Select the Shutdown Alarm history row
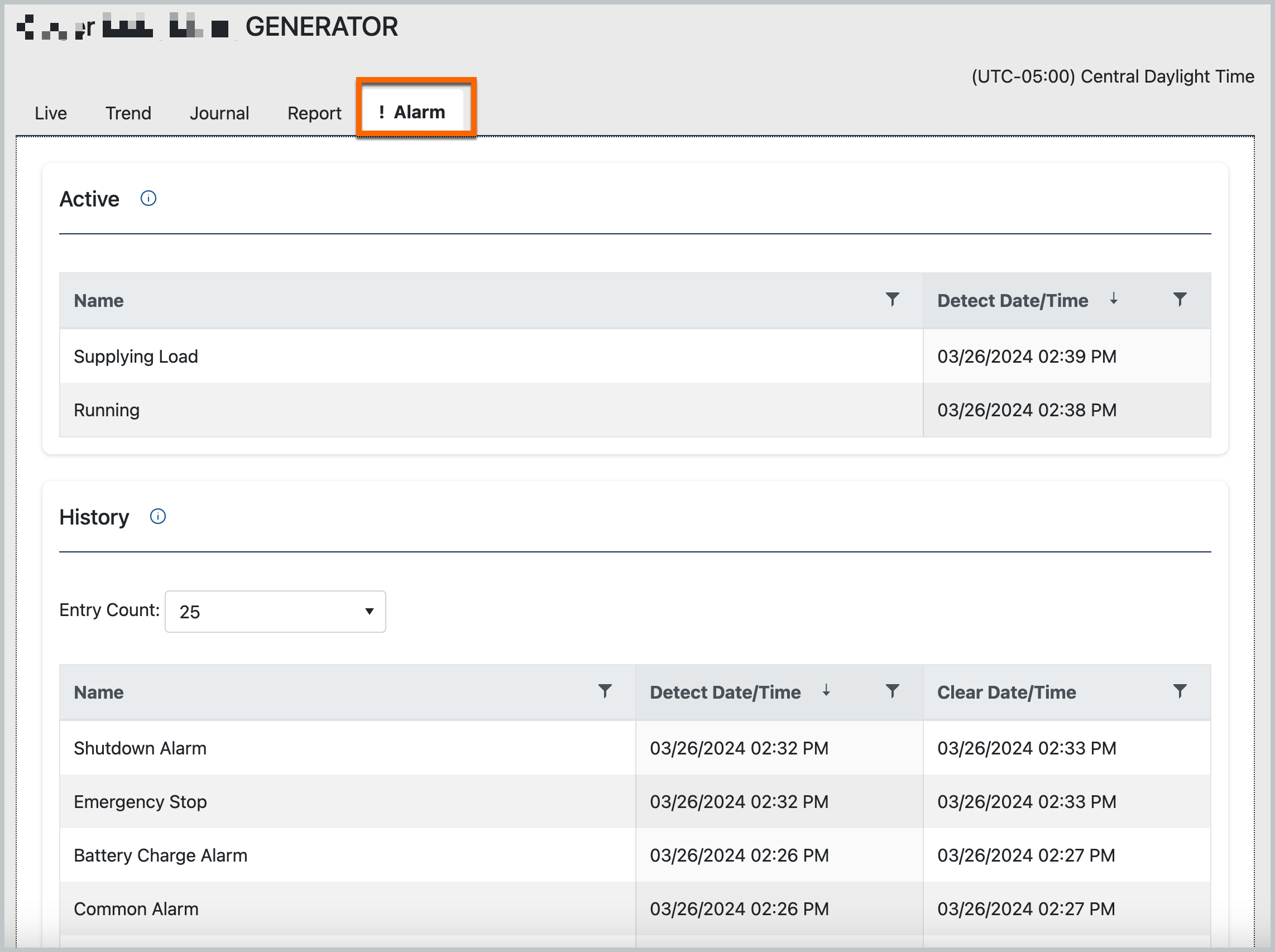Viewport: 1275px width, 952px height. pos(140,748)
